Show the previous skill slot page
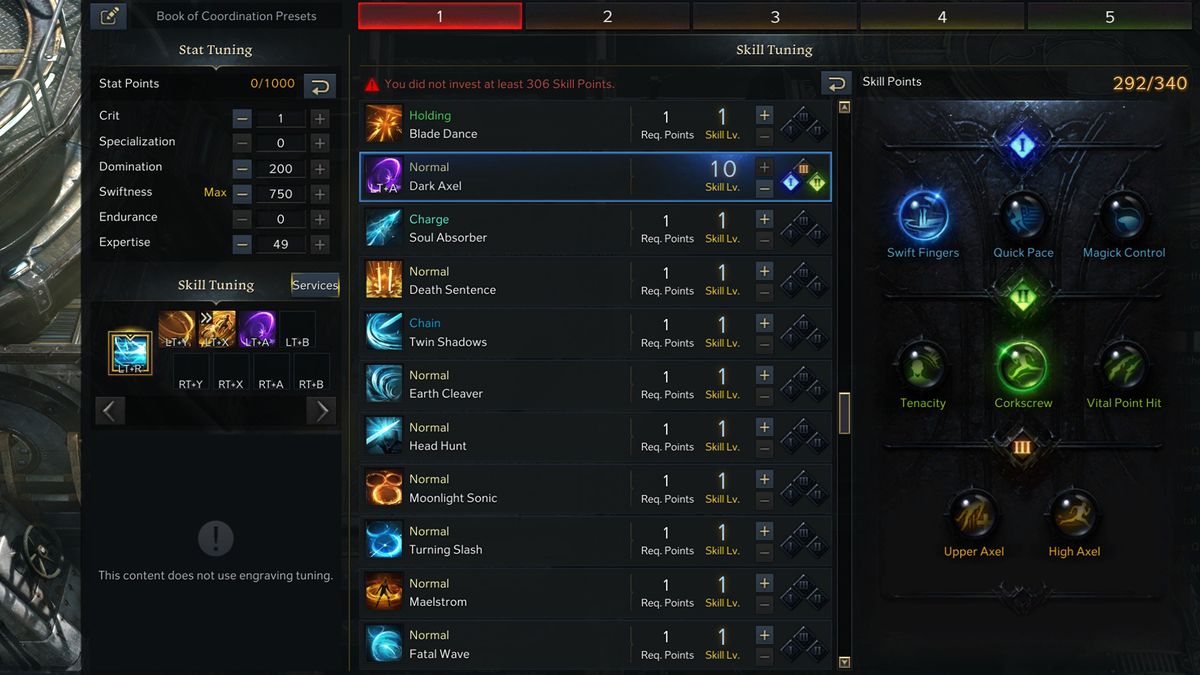The height and width of the screenshot is (675, 1200). click(110, 410)
